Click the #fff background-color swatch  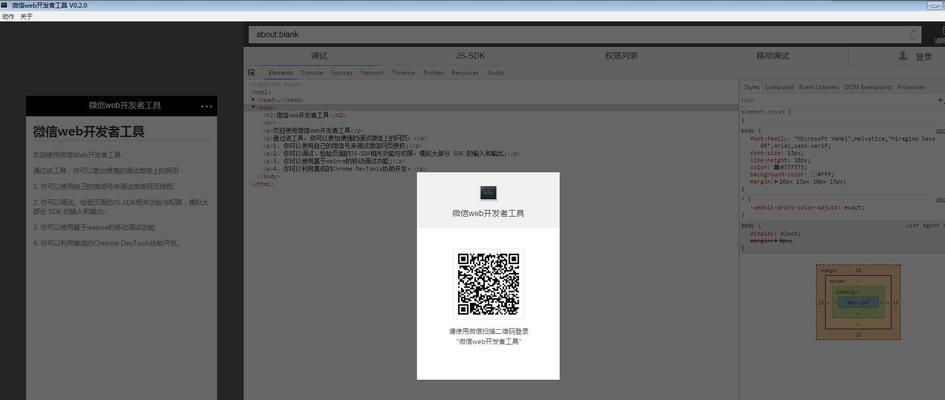814,174
